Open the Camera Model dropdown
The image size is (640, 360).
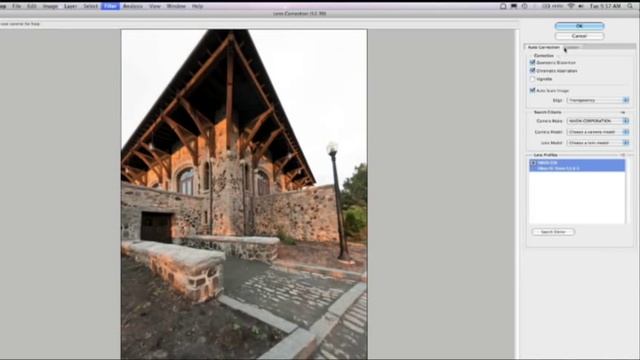coord(598,132)
